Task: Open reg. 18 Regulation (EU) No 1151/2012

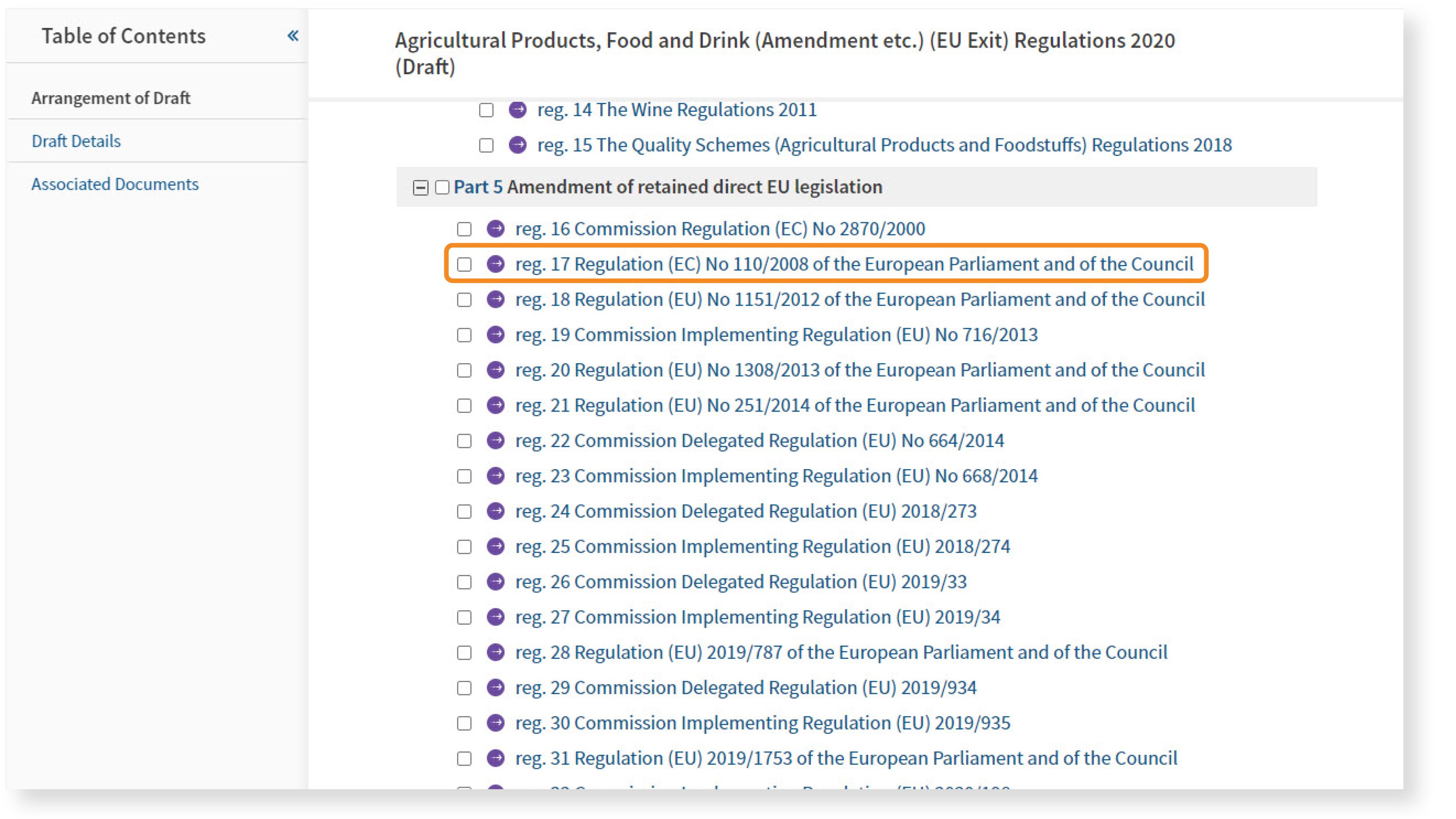Action: (x=860, y=300)
